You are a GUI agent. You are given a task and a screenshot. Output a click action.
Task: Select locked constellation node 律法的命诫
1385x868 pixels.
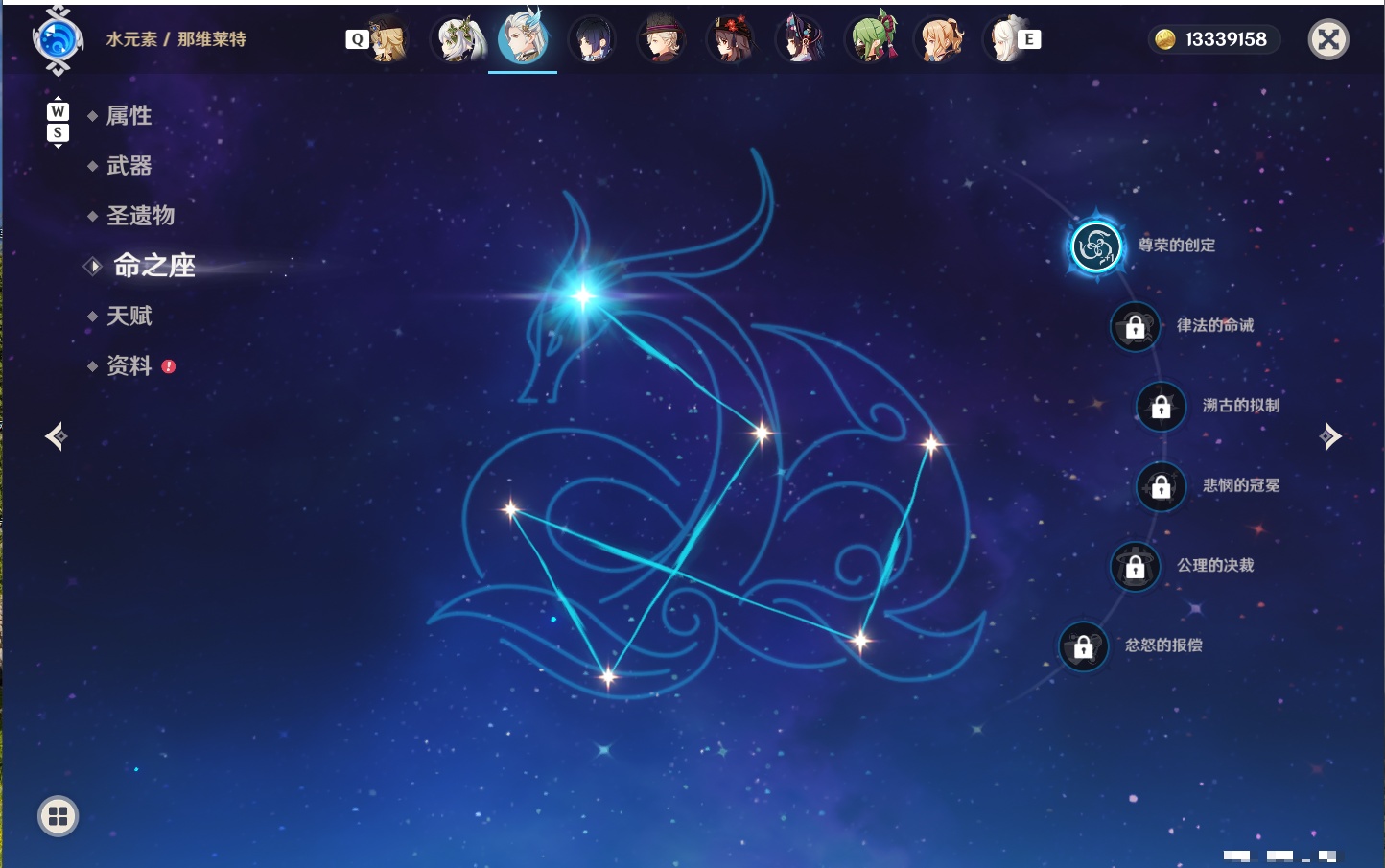[1135, 326]
